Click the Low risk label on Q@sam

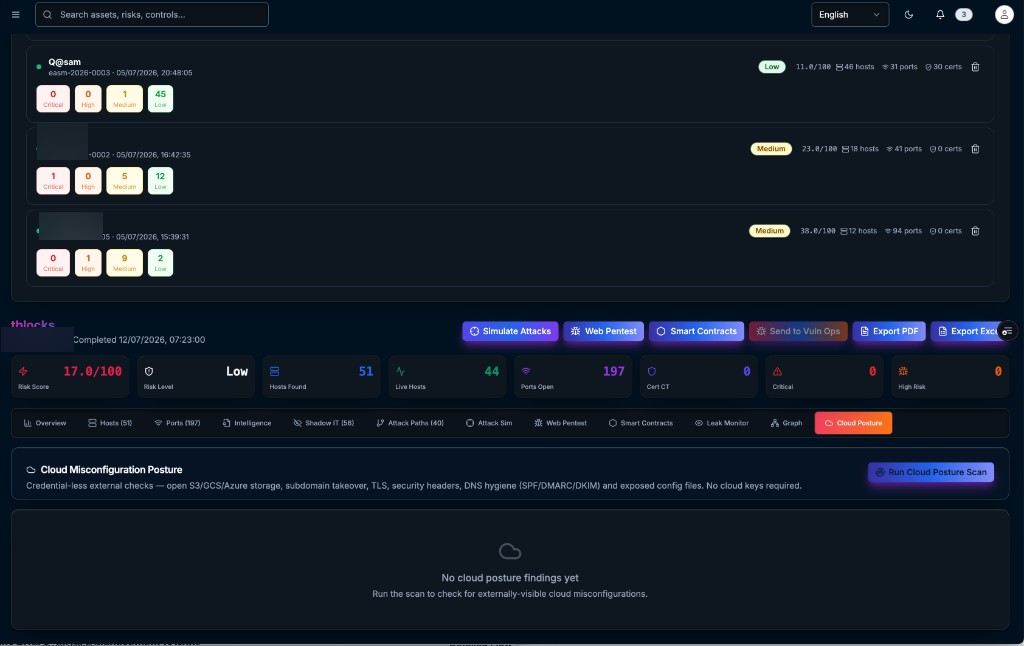click(771, 67)
